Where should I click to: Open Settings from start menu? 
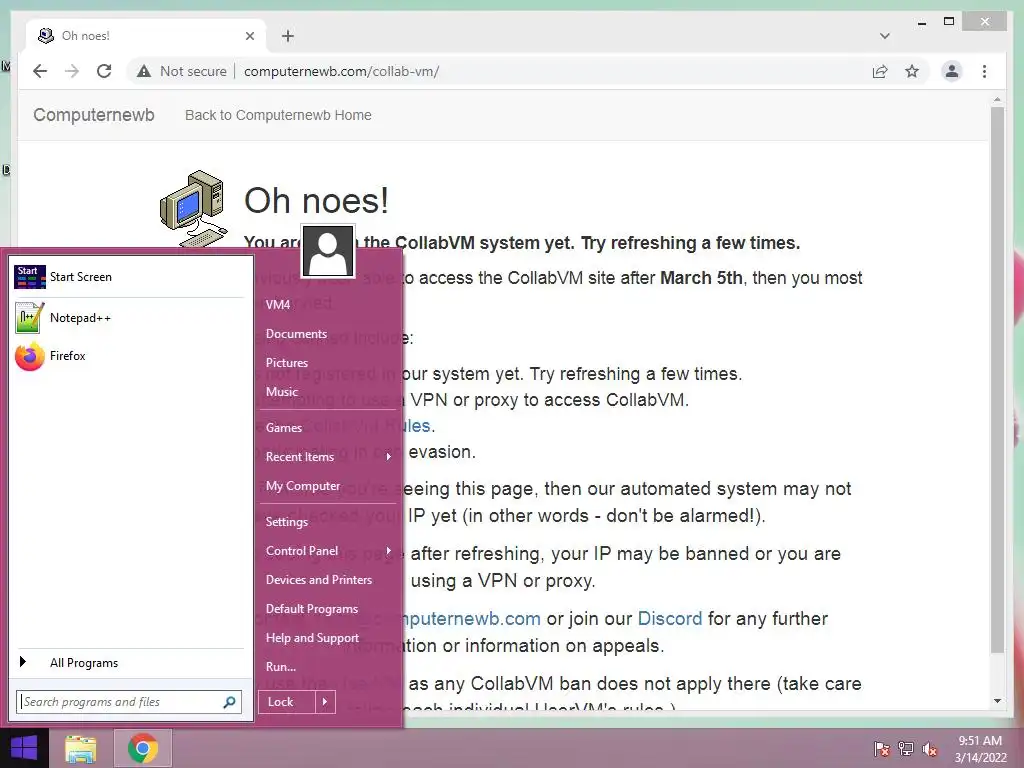tap(287, 522)
